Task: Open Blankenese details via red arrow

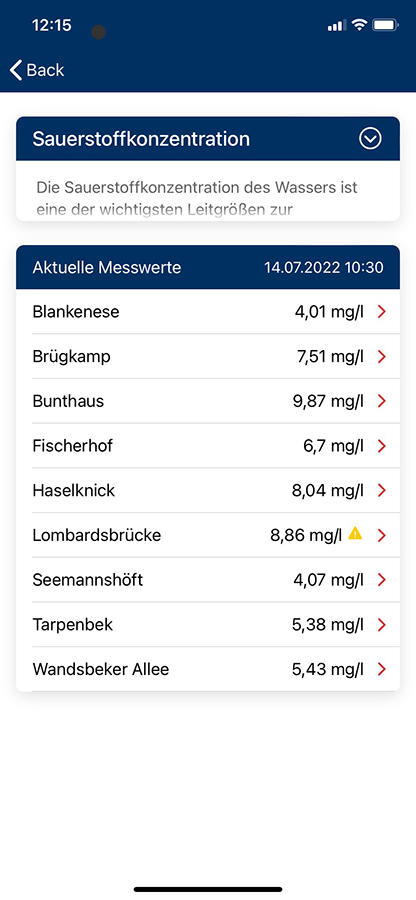Action: pyautogui.click(x=382, y=312)
